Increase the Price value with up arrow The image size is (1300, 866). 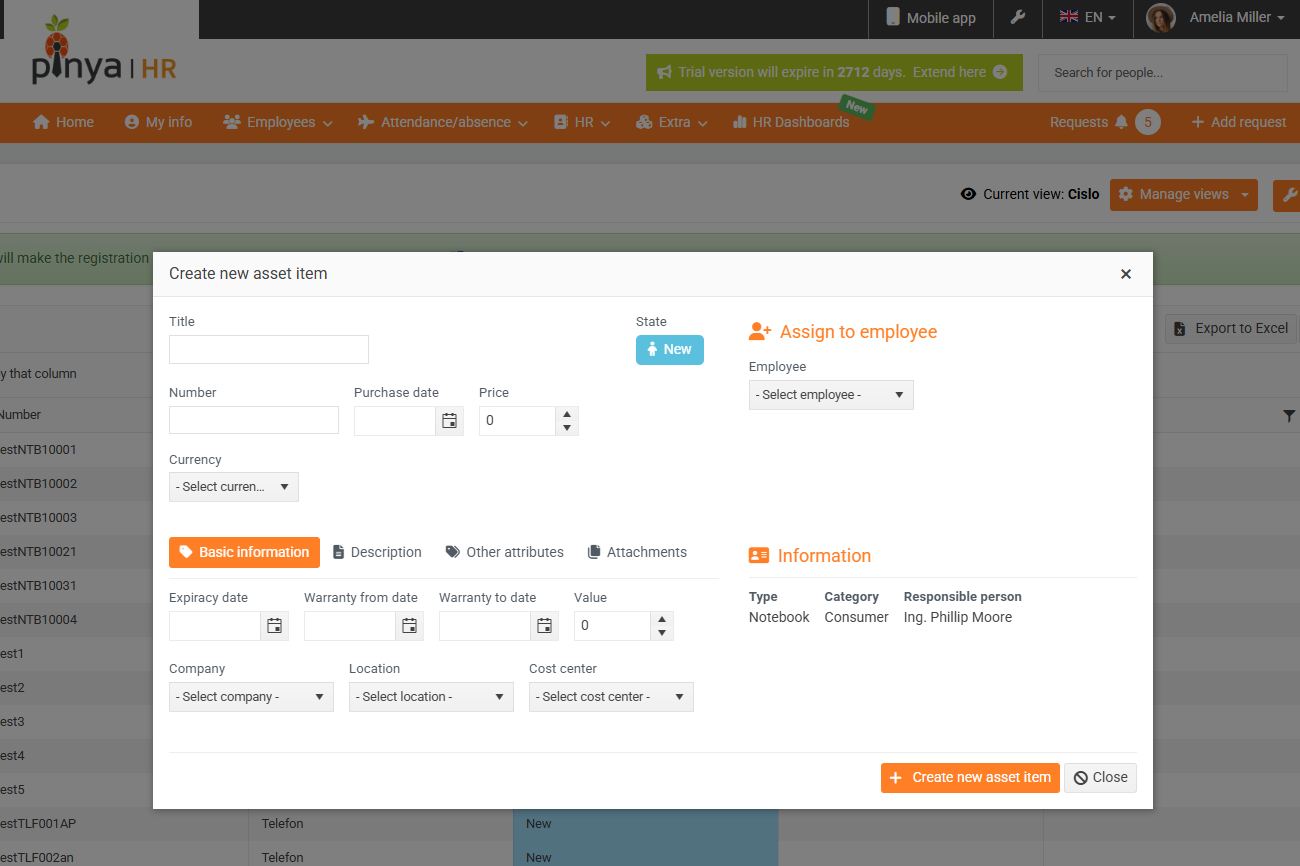pos(567,414)
